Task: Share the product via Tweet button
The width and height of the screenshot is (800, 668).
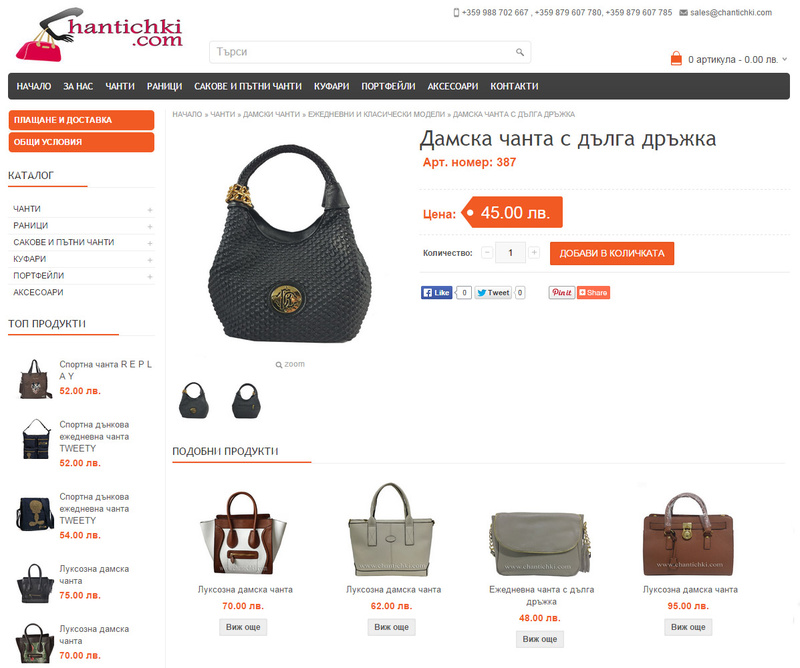Action: (493, 292)
